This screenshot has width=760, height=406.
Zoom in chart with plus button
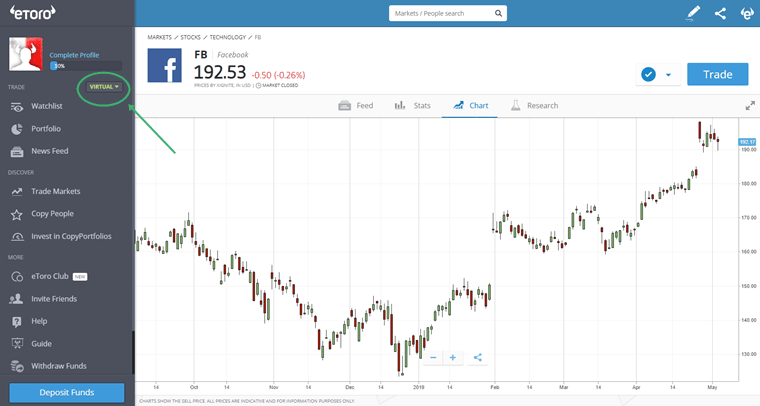point(453,358)
